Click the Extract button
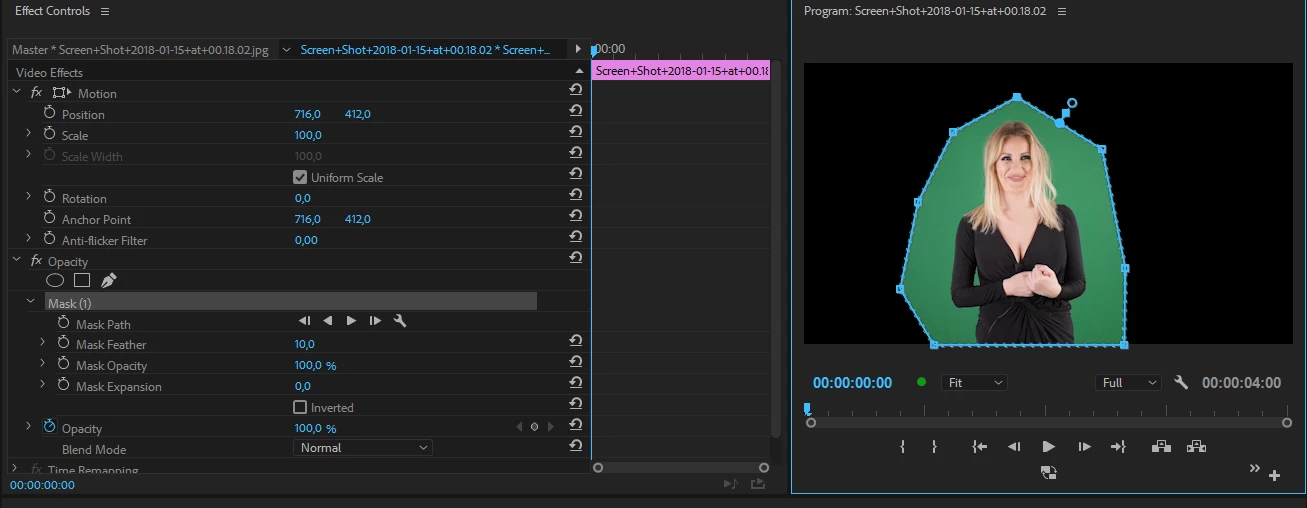Viewport: 1307px width, 508px height. click(1196, 447)
